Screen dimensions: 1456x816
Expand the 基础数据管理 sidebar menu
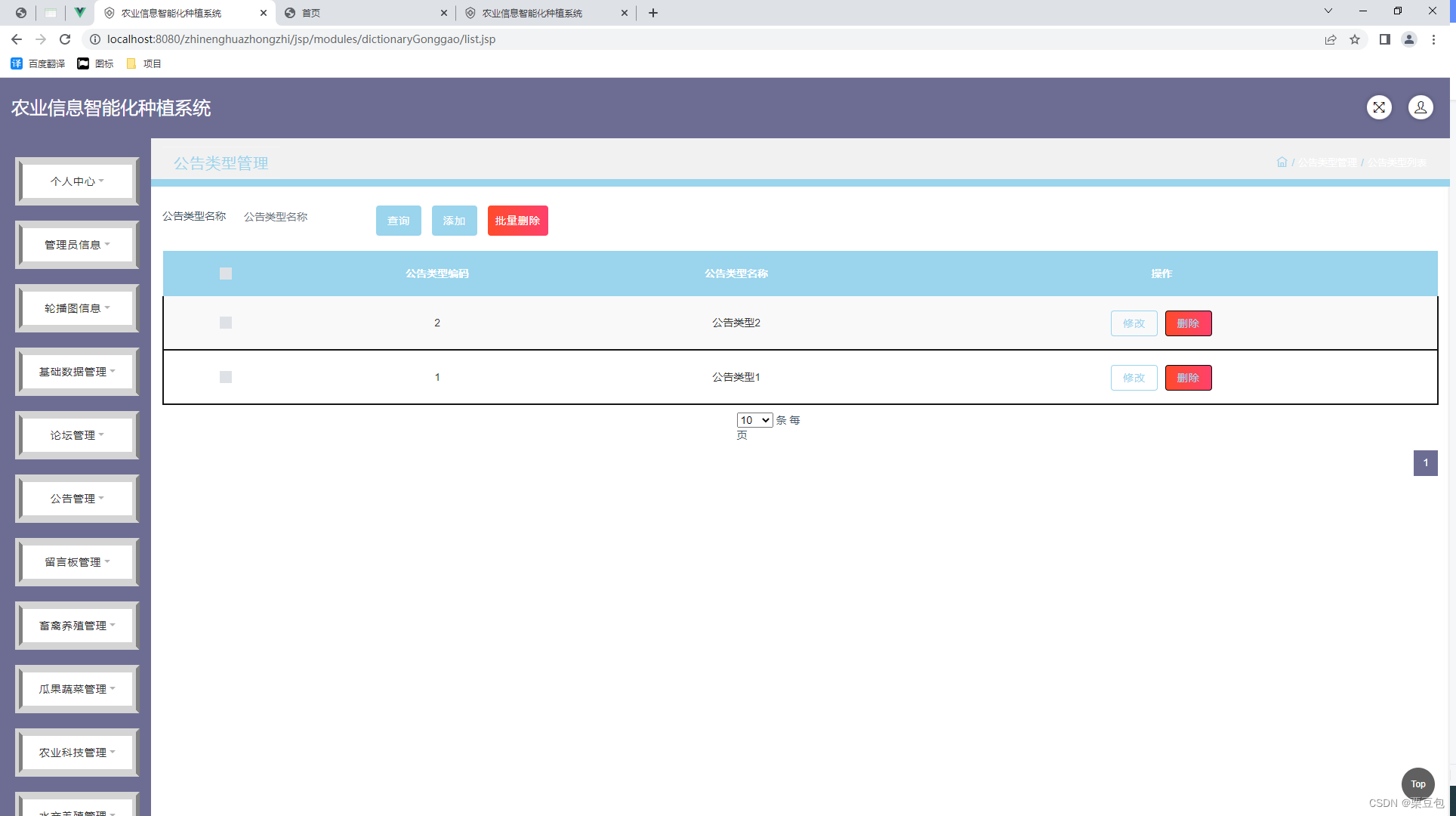point(77,372)
